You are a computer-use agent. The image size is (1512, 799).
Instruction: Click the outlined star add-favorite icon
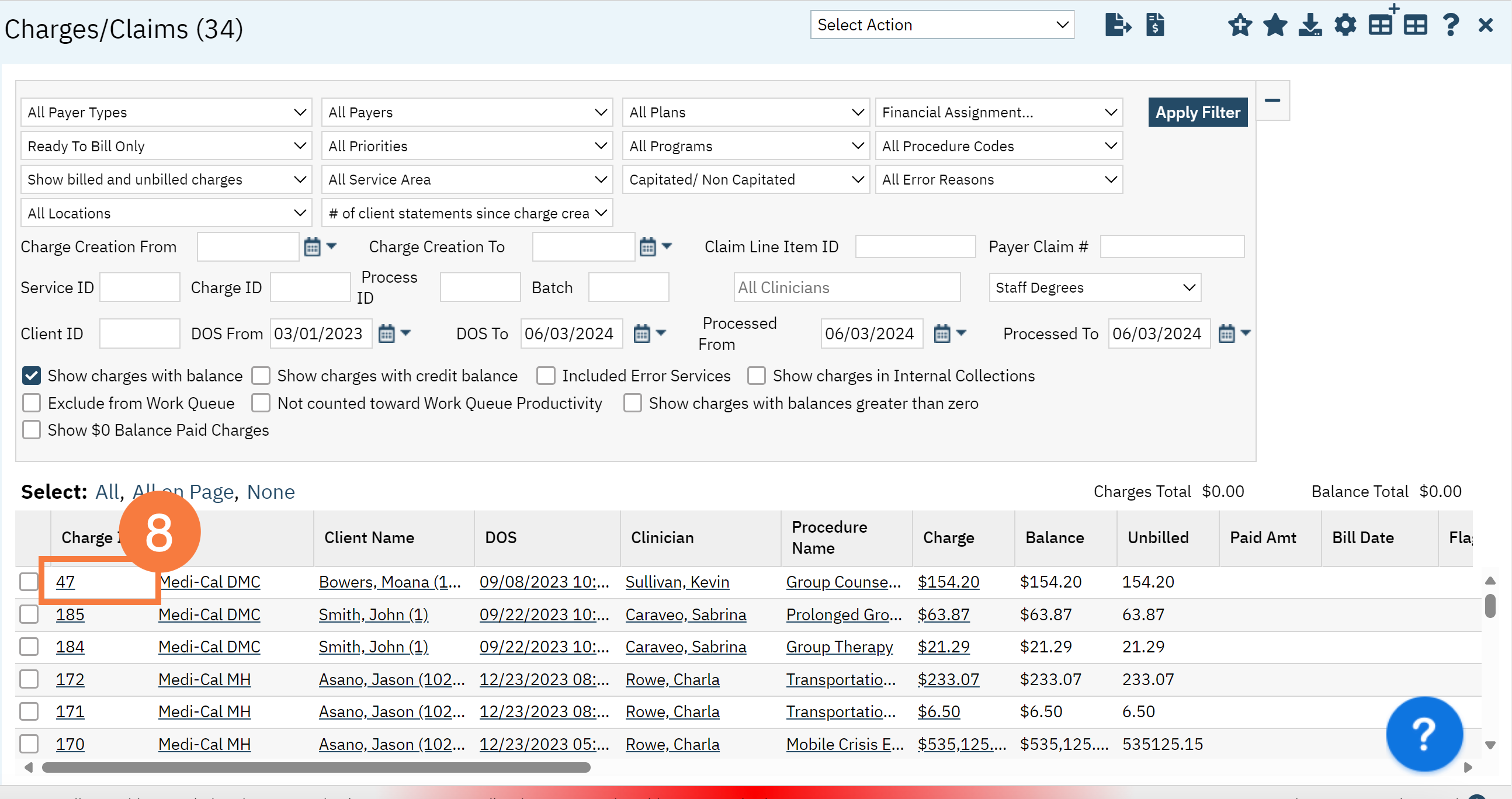point(1240,25)
